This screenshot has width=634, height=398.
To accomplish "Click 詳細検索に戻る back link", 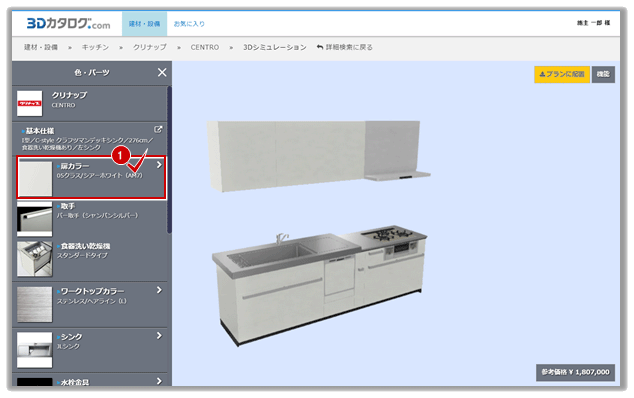I will pyautogui.click(x=344, y=47).
